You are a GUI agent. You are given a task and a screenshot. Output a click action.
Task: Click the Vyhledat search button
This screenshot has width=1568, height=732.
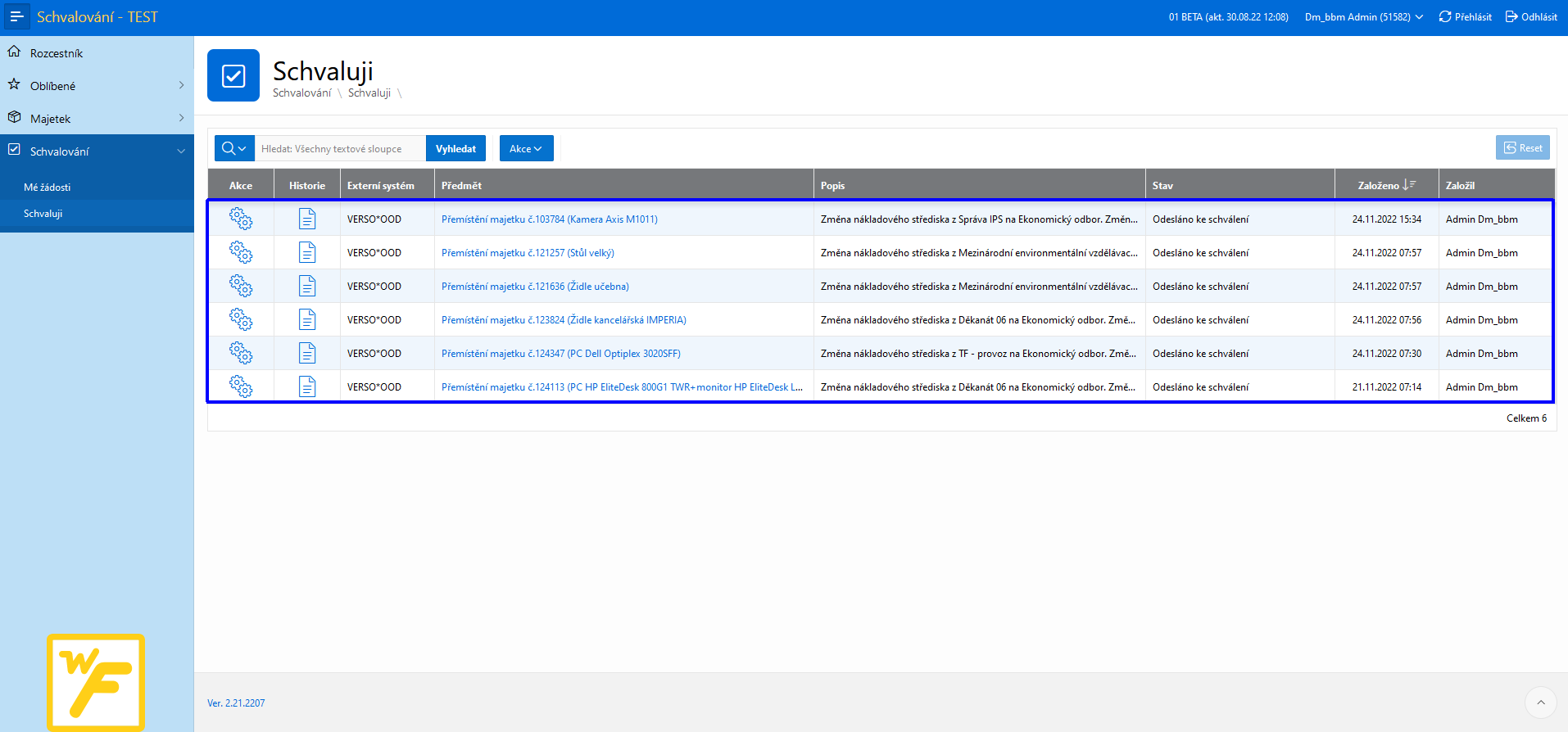point(455,148)
